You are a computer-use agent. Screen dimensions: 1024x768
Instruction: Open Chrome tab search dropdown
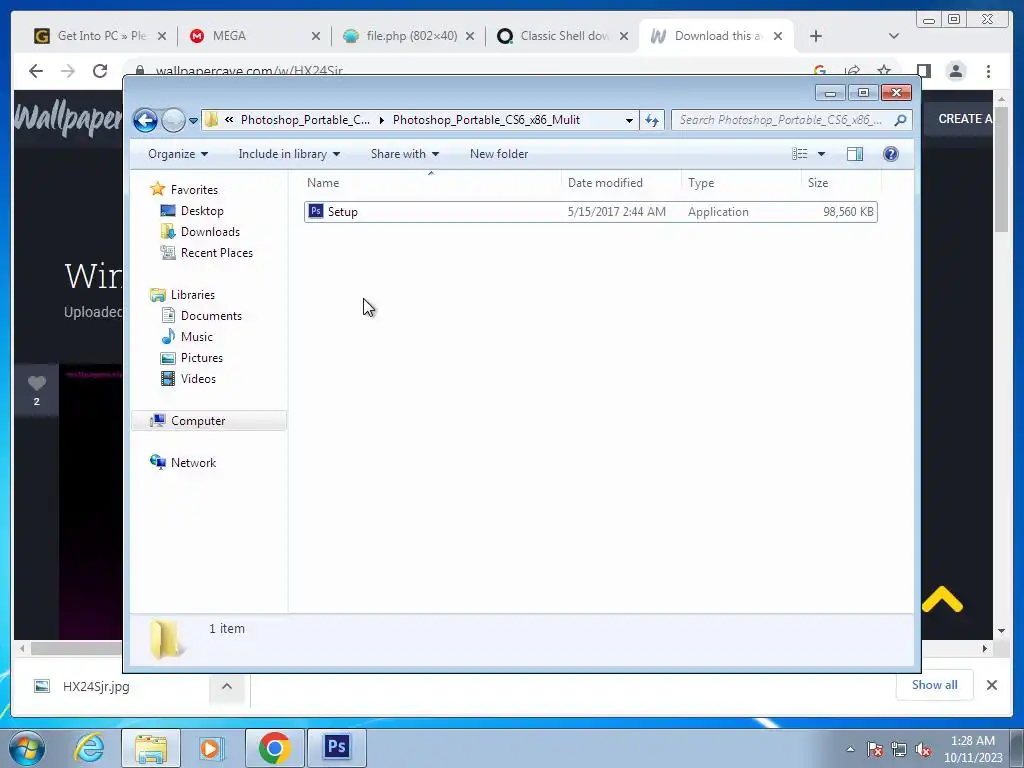(x=894, y=37)
